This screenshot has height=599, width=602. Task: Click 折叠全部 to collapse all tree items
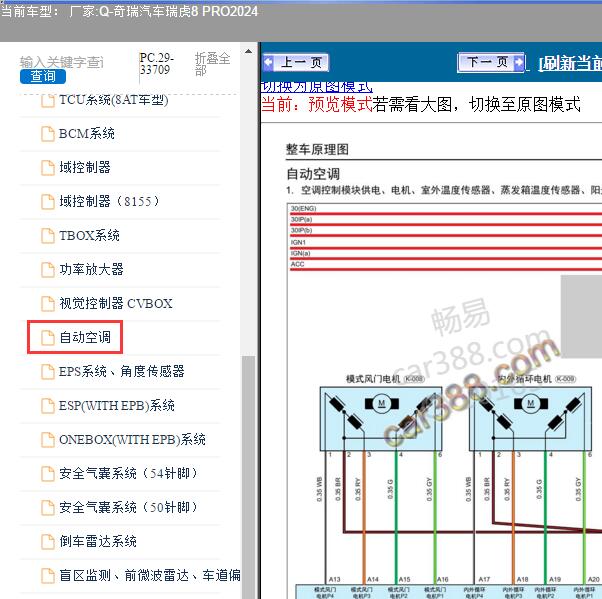[x=212, y=64]
